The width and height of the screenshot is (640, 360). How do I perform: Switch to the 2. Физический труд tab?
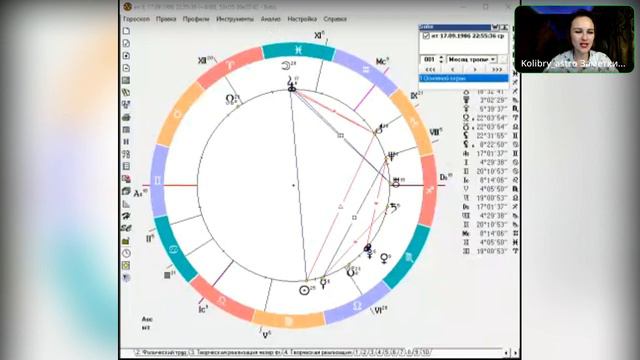pyautogui.click(x=161, y=352)
